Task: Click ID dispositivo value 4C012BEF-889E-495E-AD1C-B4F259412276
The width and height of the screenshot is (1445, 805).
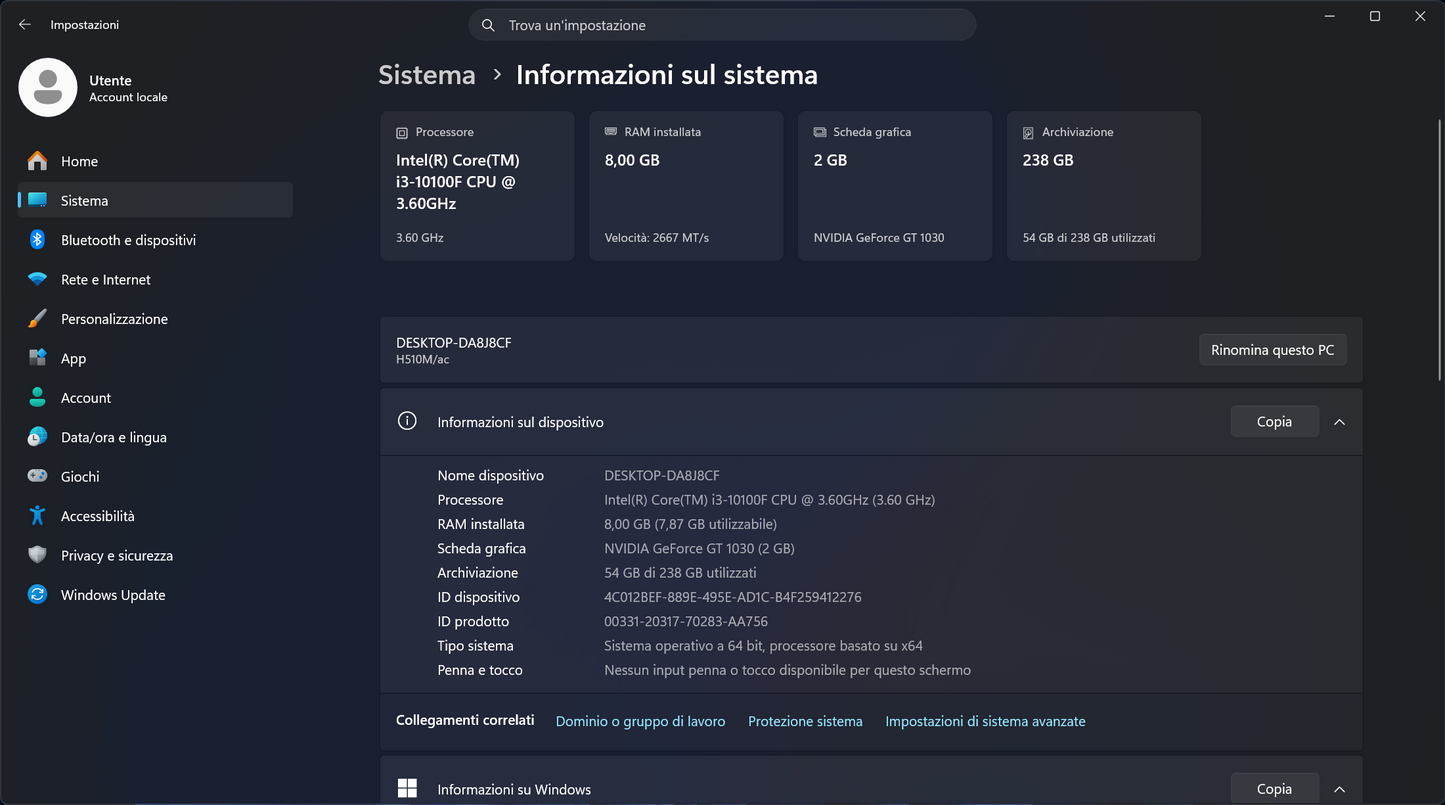Action: click(x=733, y=597)
